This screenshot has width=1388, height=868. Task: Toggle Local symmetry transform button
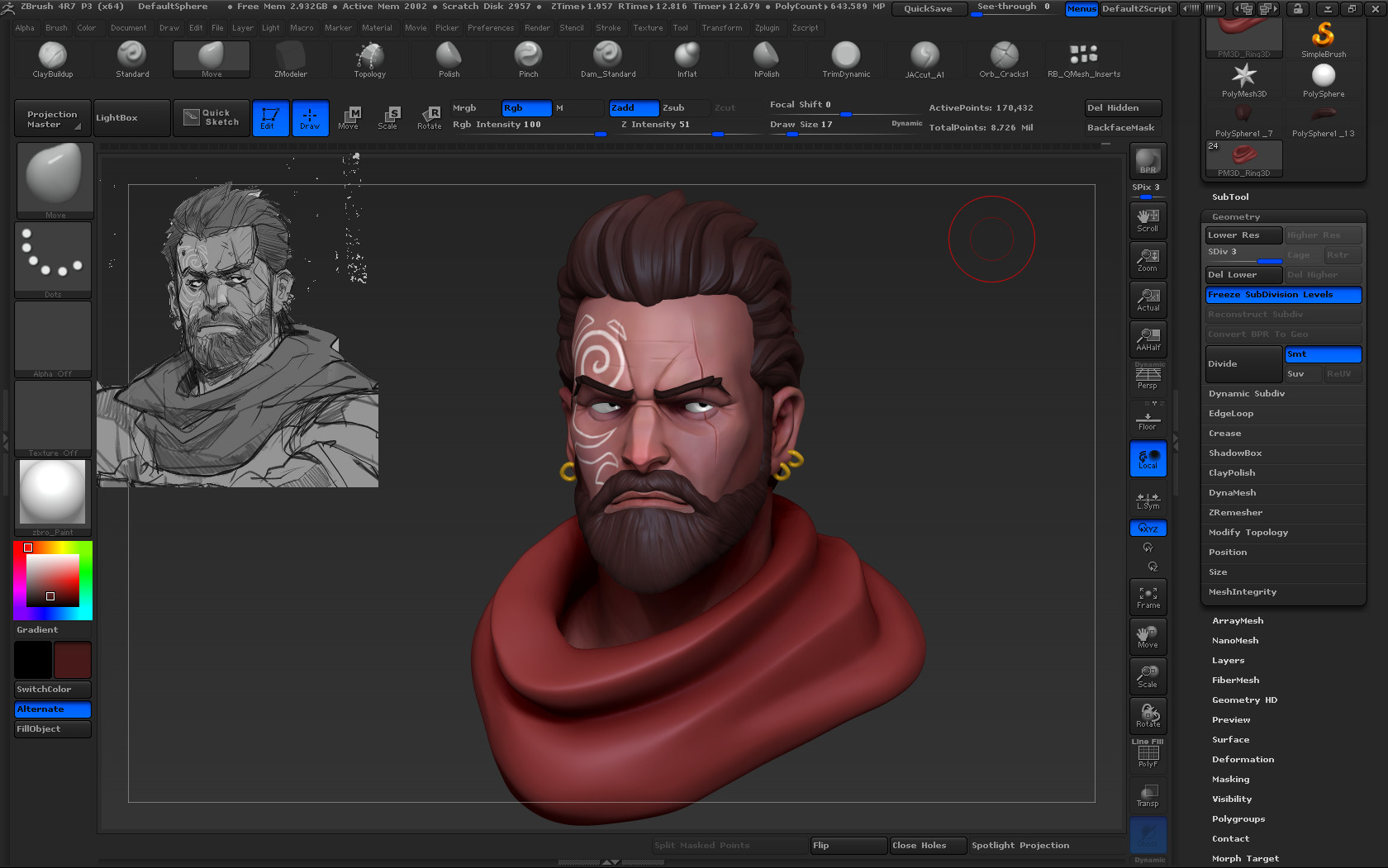pos(1148,458)
